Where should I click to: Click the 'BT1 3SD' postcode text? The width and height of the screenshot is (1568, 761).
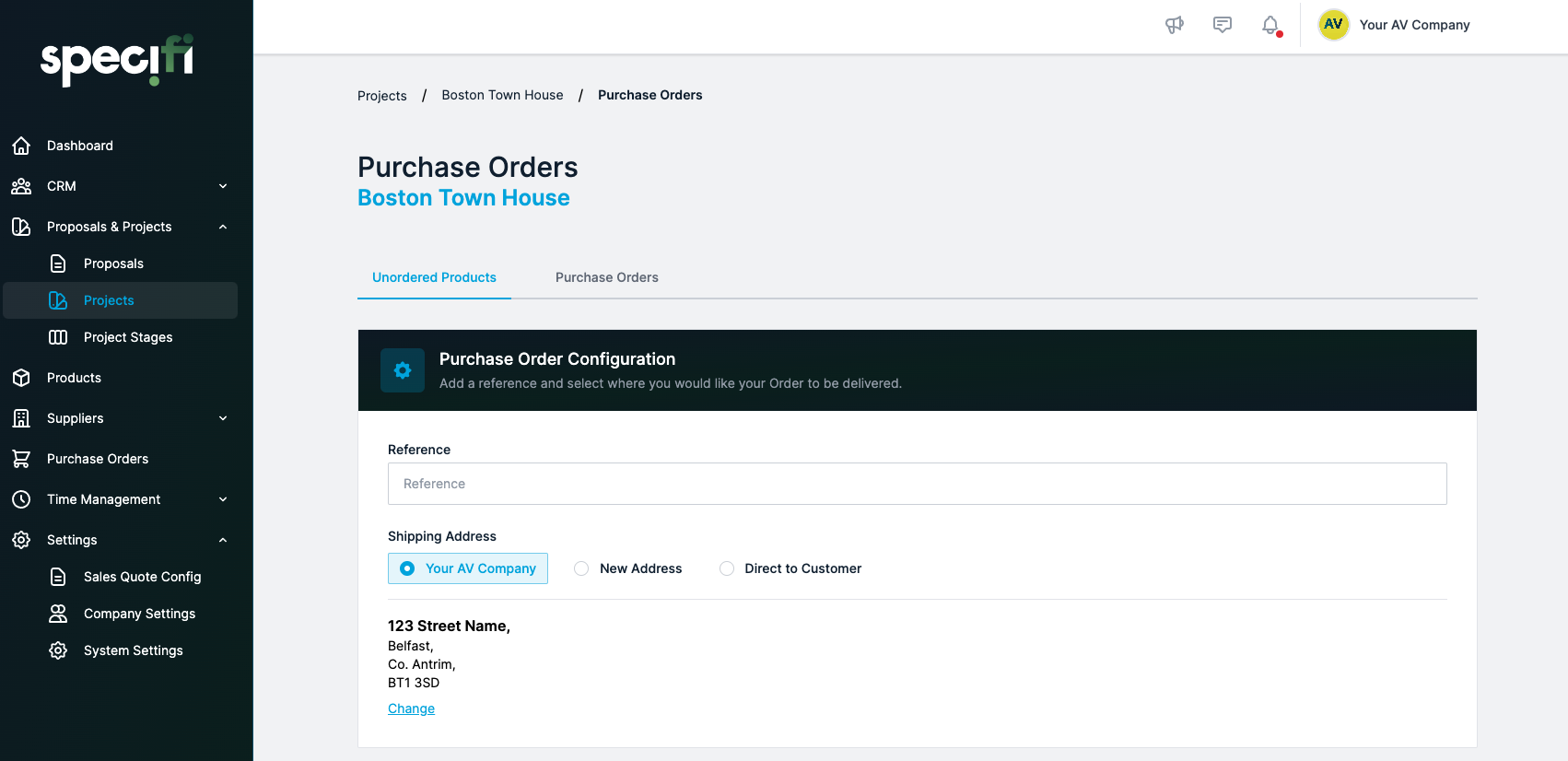414,683
